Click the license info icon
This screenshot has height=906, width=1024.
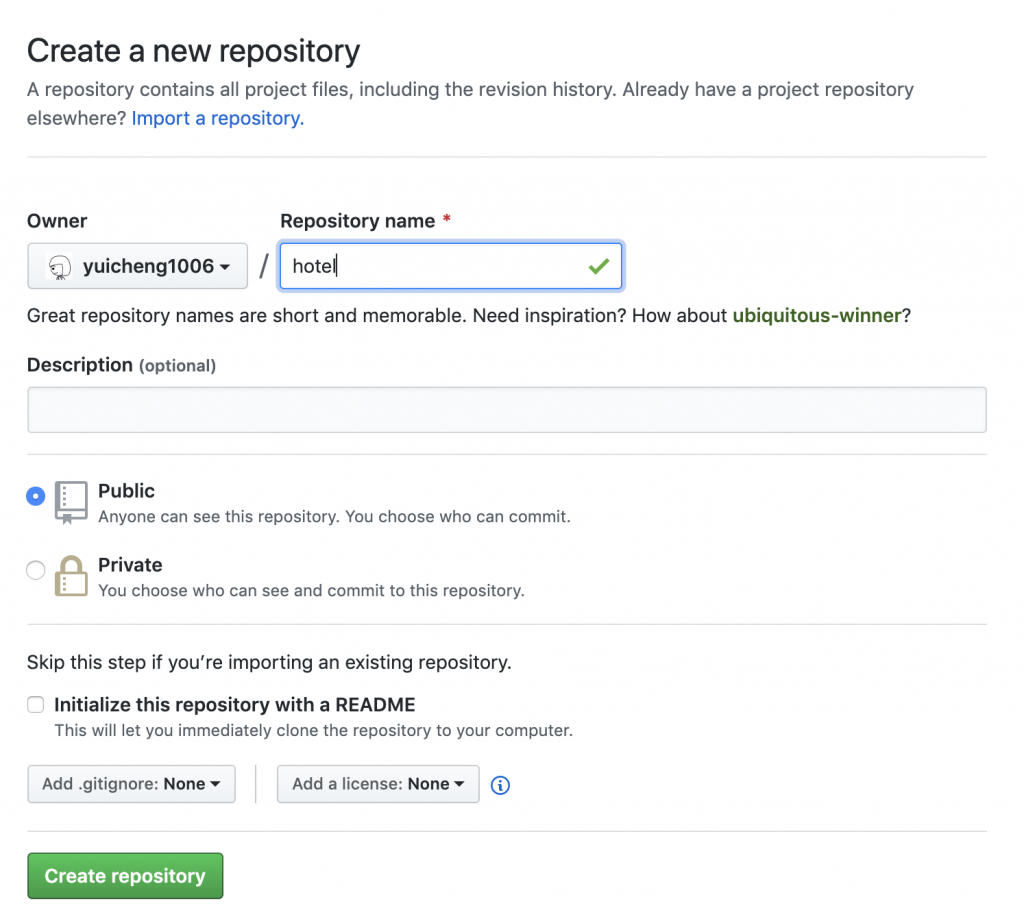coord(501,785)
